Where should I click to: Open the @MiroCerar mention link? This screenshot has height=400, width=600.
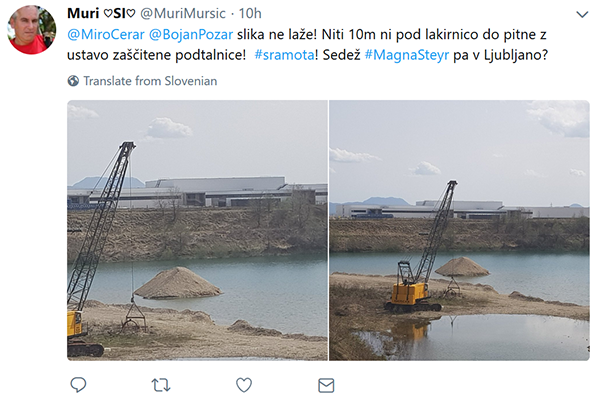click(x=106, y=34)
